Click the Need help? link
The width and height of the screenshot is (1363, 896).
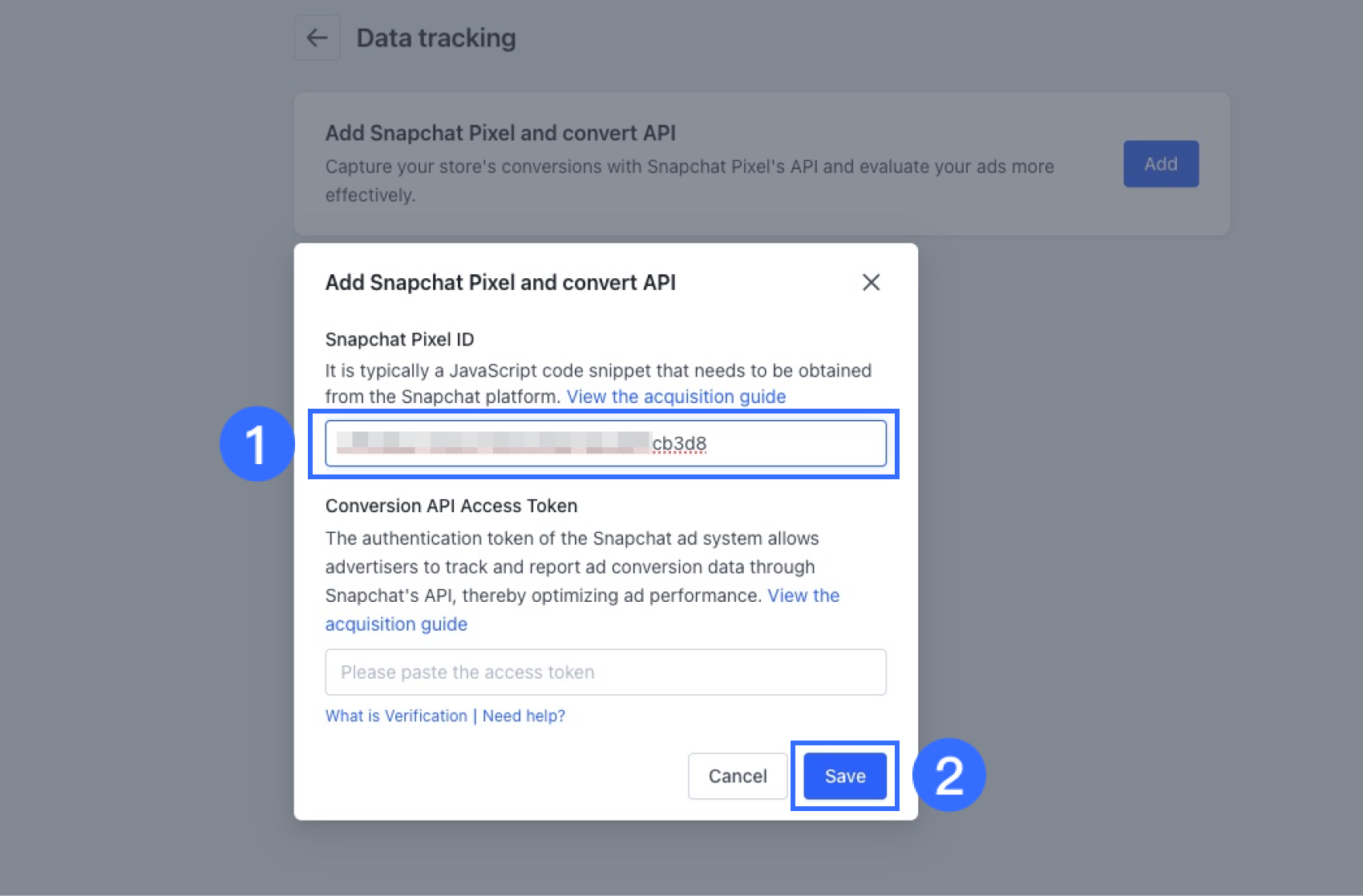point(524,716)
